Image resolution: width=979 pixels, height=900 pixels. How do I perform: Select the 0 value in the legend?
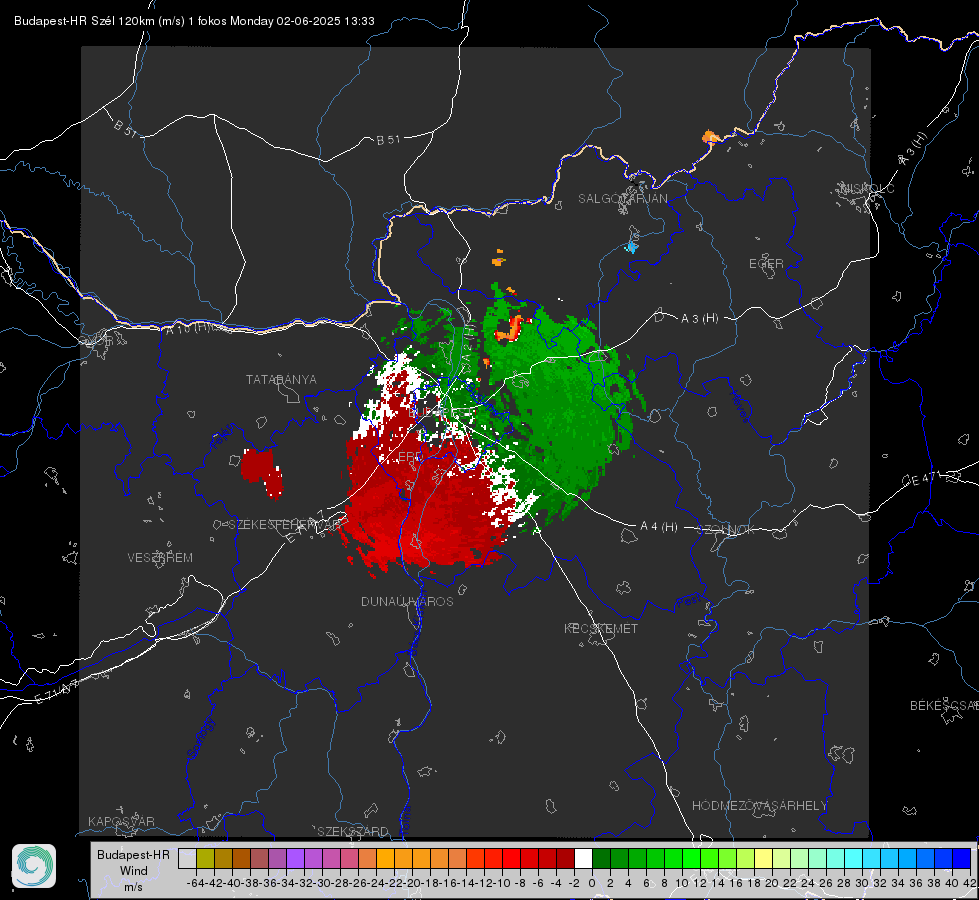[592, 883]
